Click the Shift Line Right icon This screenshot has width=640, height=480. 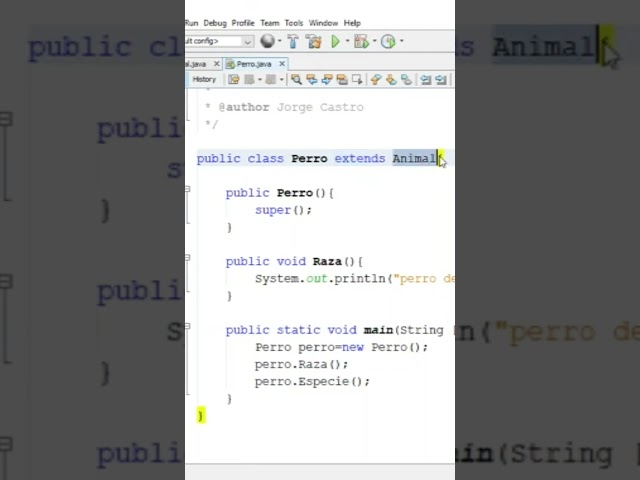point(440,80)
